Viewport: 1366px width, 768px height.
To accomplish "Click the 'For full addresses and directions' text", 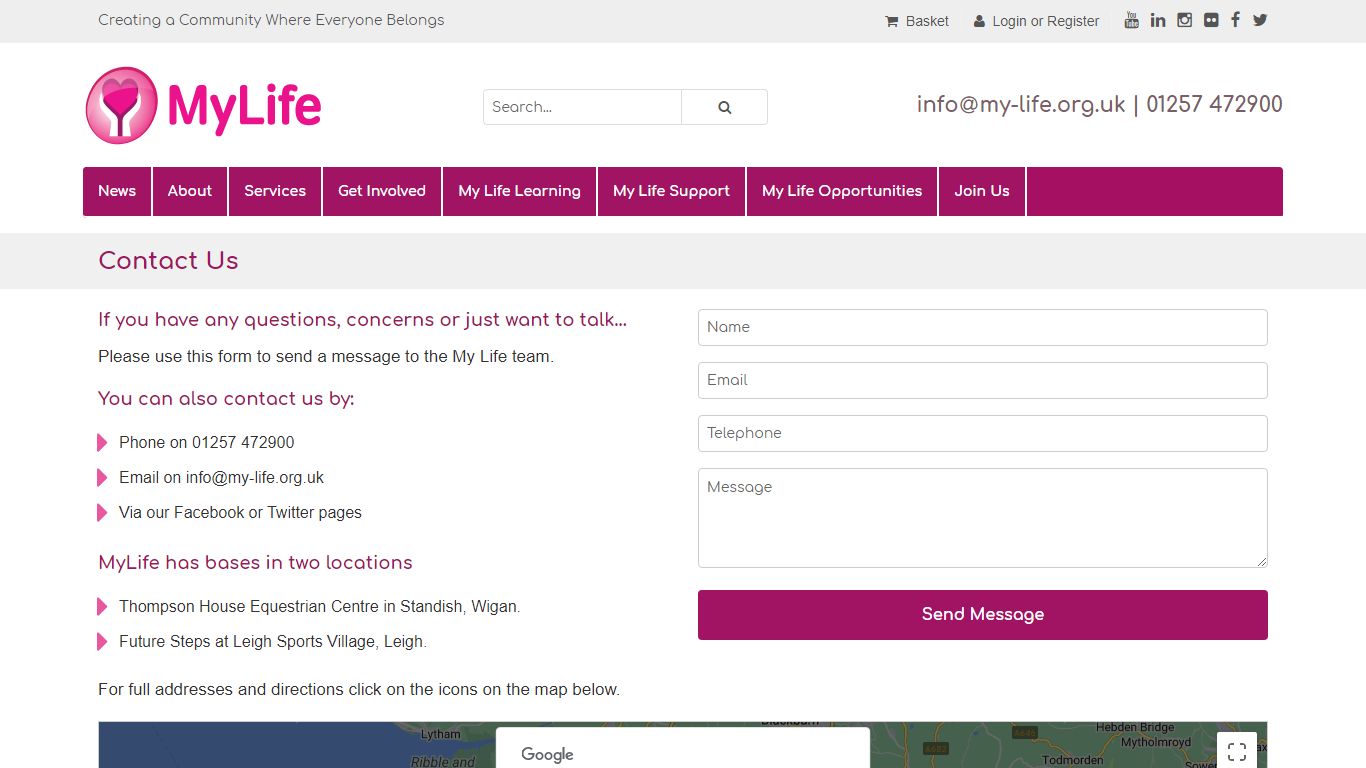I will (x=359, y=689).
